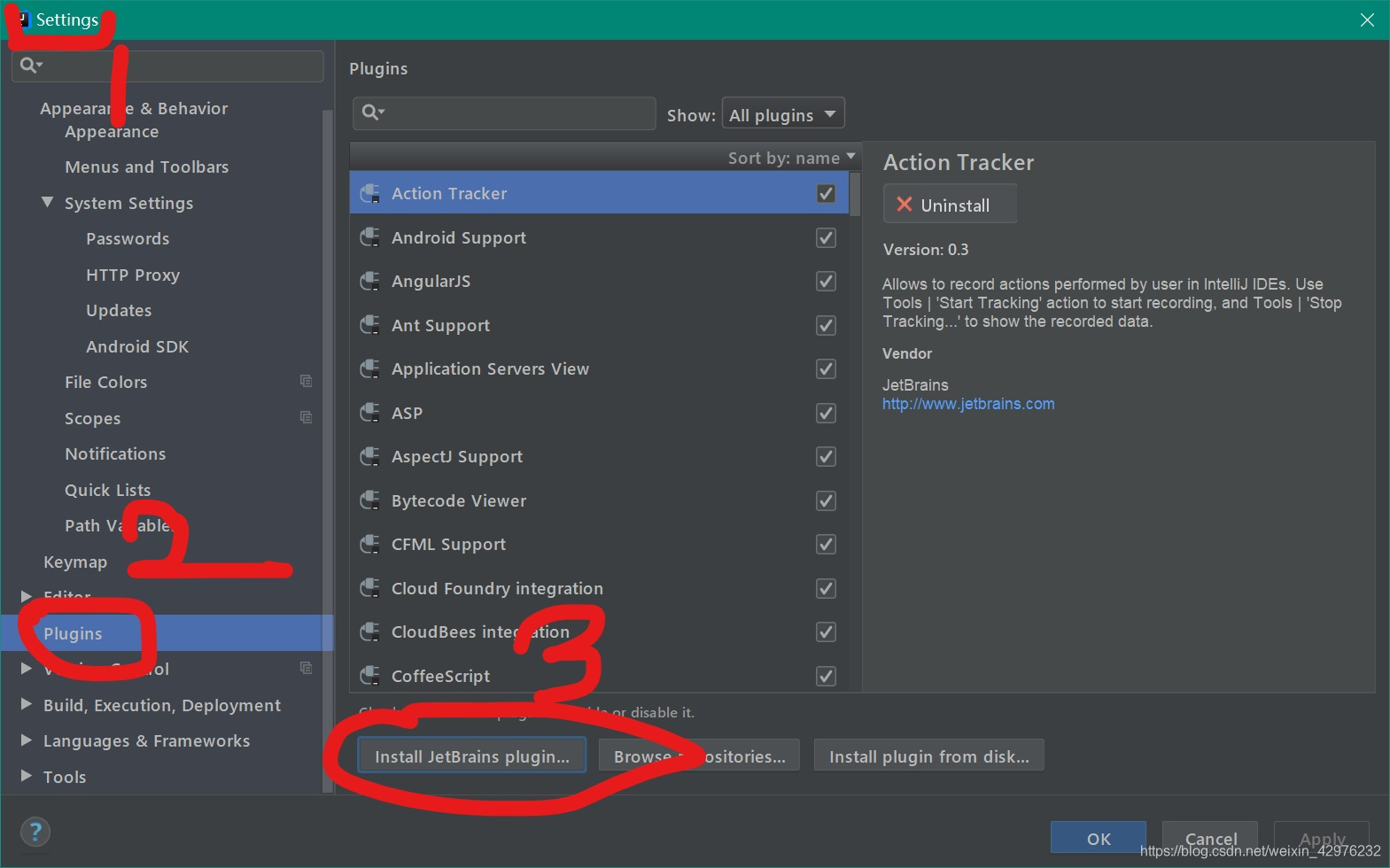Viewport: 1390px width, 868px height.
Task: Click the Ant Support plugin icon
Action: (x=369, y=325)
